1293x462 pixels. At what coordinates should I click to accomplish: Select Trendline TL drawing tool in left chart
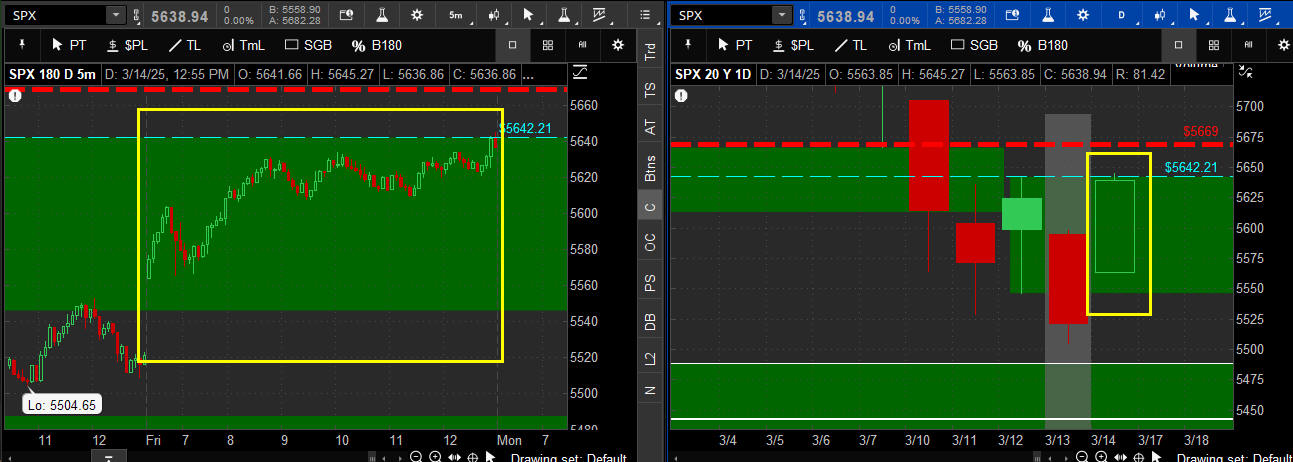pos(182,45)
